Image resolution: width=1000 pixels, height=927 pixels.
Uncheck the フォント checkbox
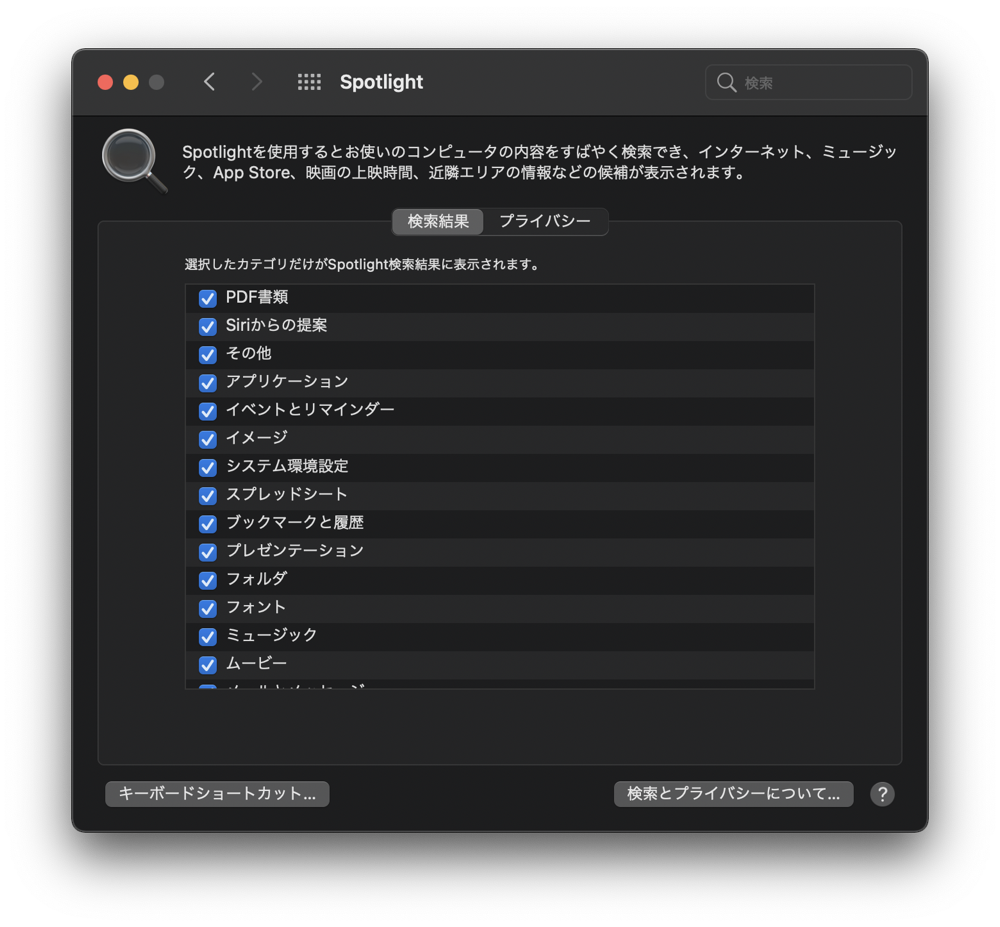pyautogui.click(x=208, y=608)
